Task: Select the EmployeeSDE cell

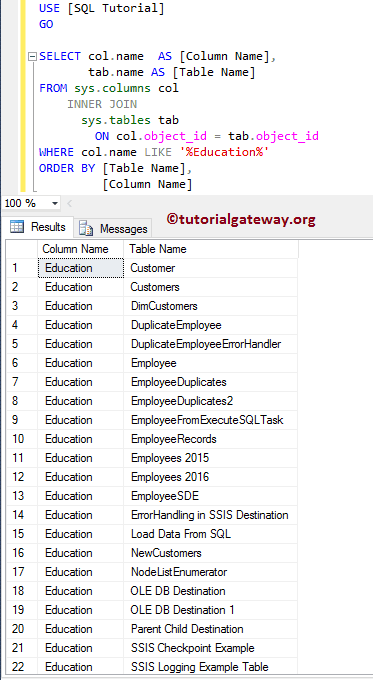Action: coord(211,496)
